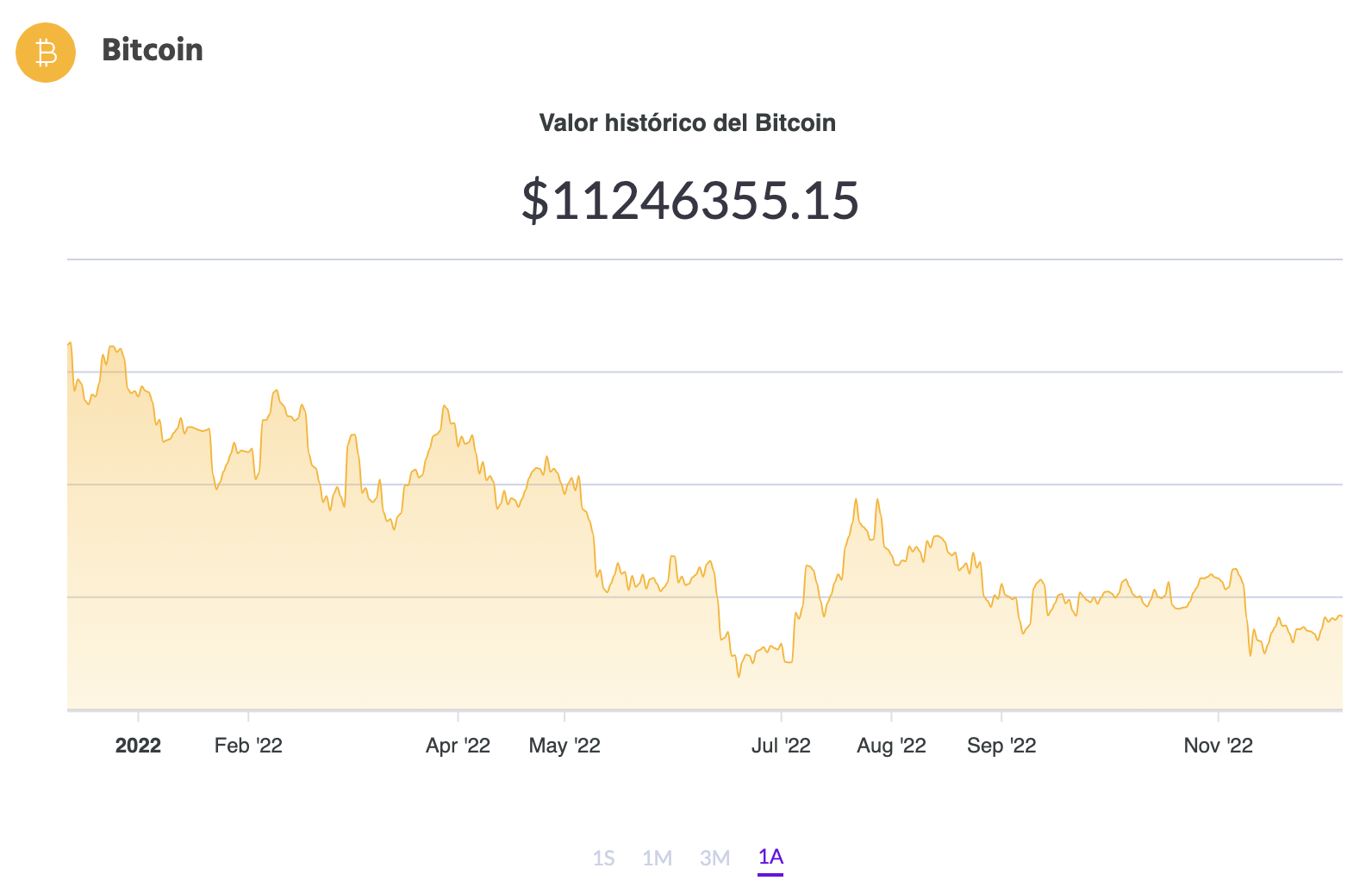
Task: Click the chart's lowest dip before Jul '22
Action: [739, 677]
